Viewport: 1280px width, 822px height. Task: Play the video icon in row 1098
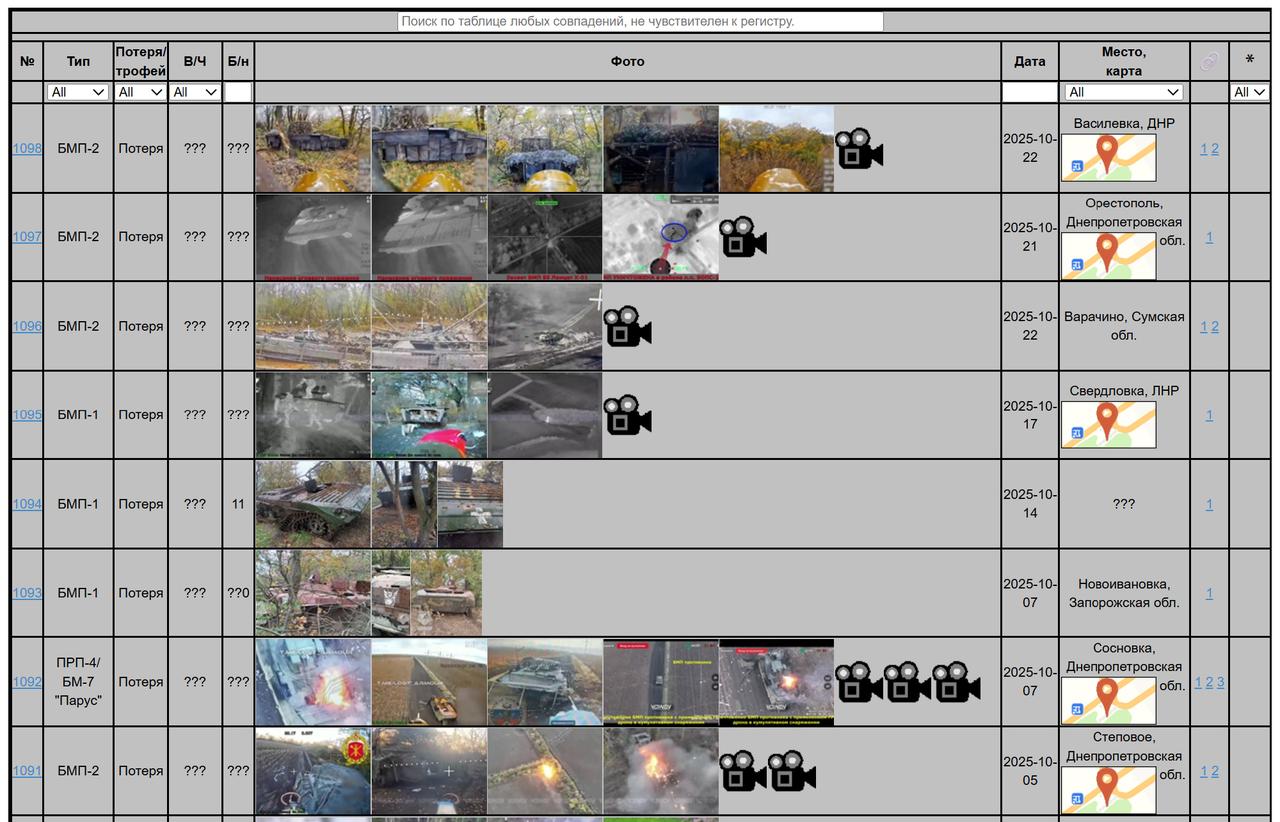point(859,149)
